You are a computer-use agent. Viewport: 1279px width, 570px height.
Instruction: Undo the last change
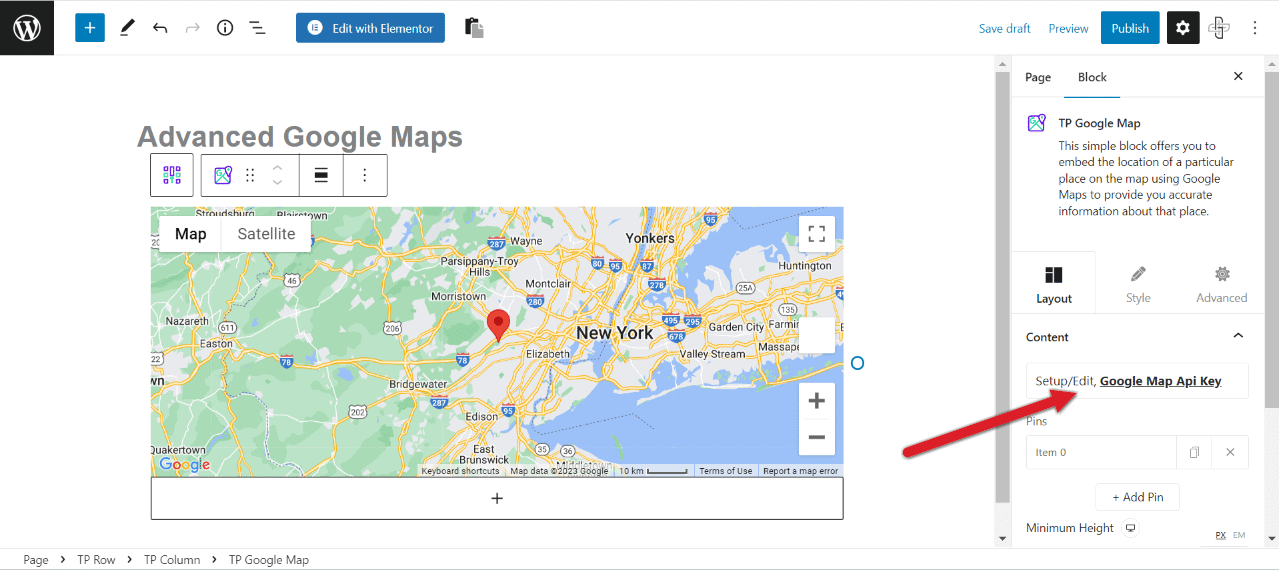tap(160, 28)
